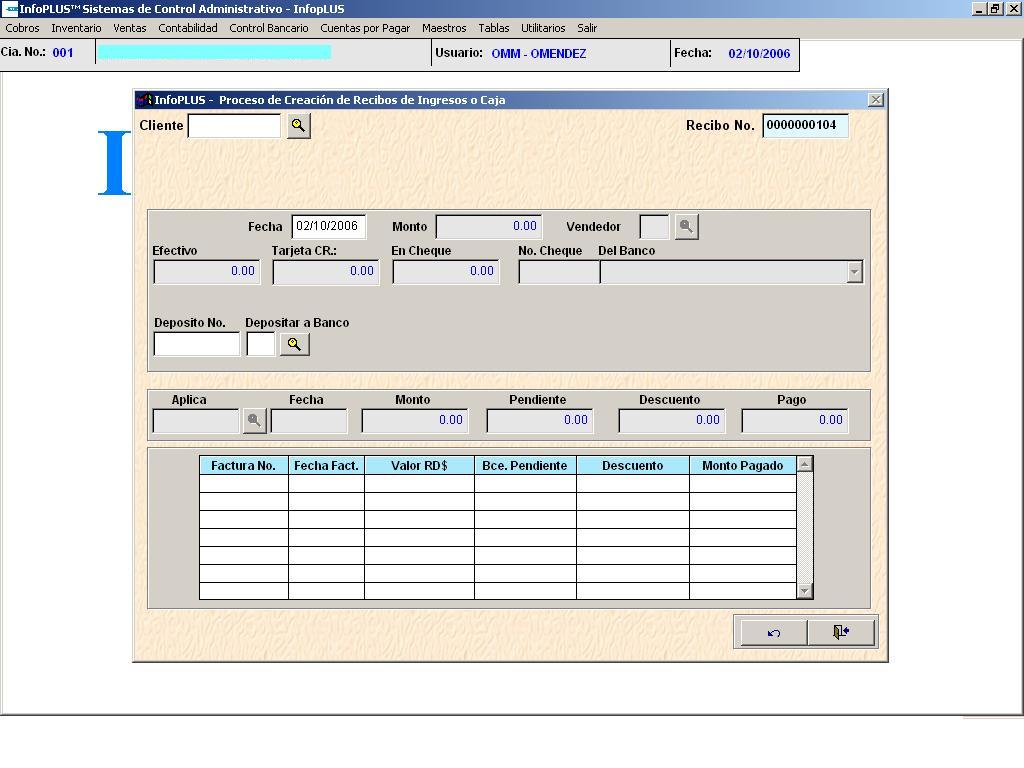Click the Vendedor code field

654,227
